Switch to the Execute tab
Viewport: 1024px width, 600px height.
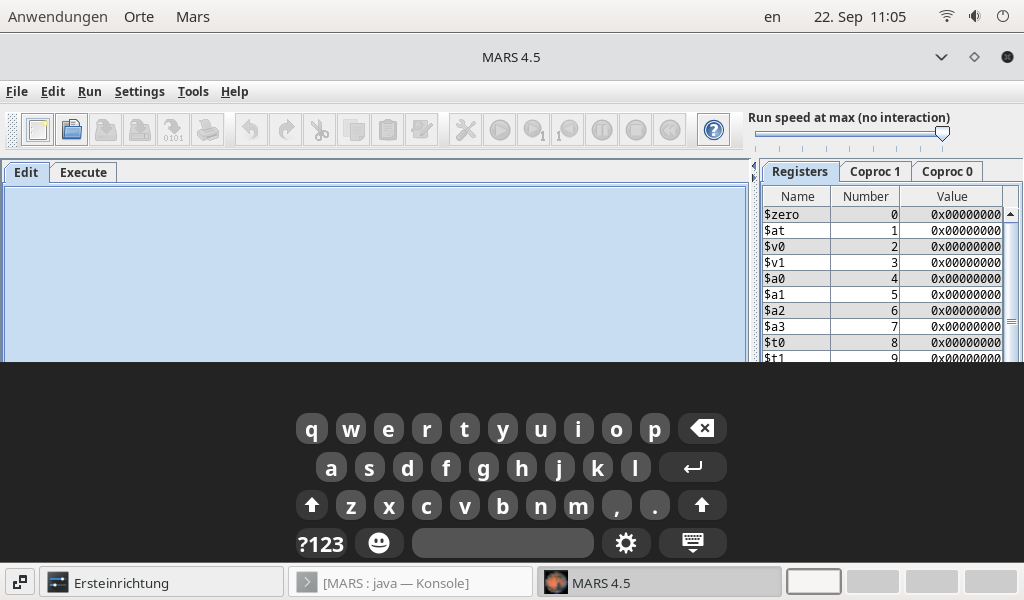83,172
